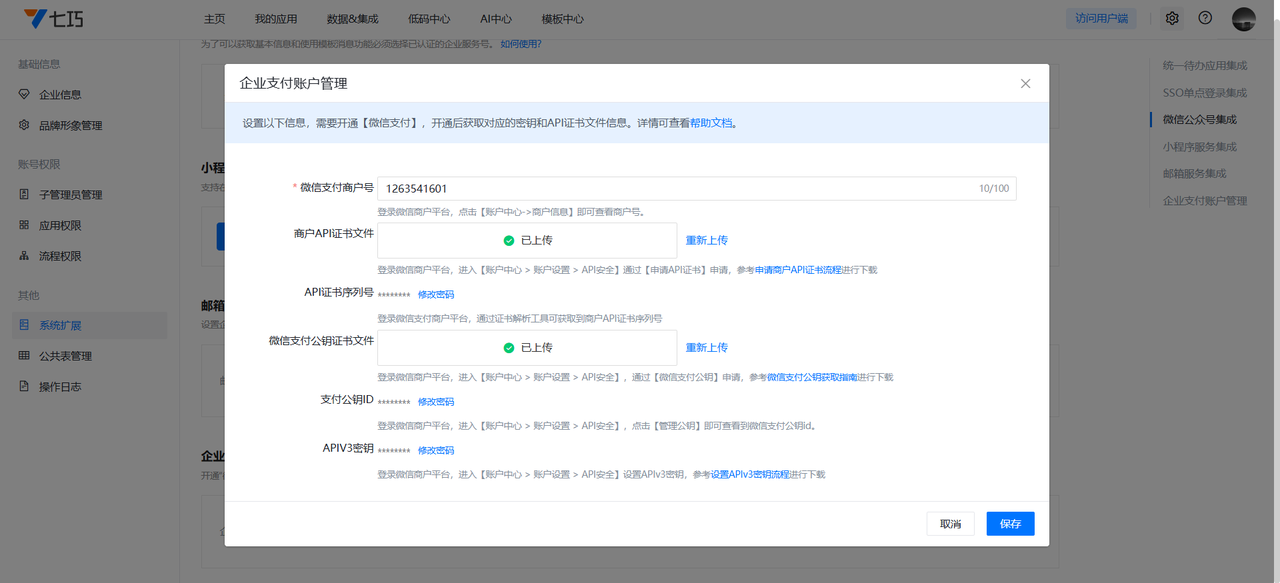
Task: Switch to the 数据&集成 top menu
Action: pos(354,19)
